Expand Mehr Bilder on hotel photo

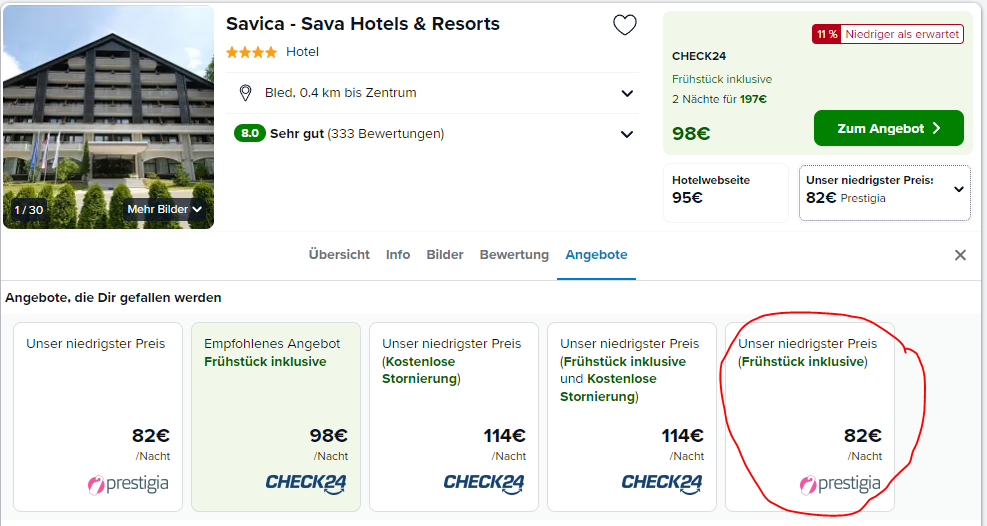pyautogui.click(x=164, y=210)
